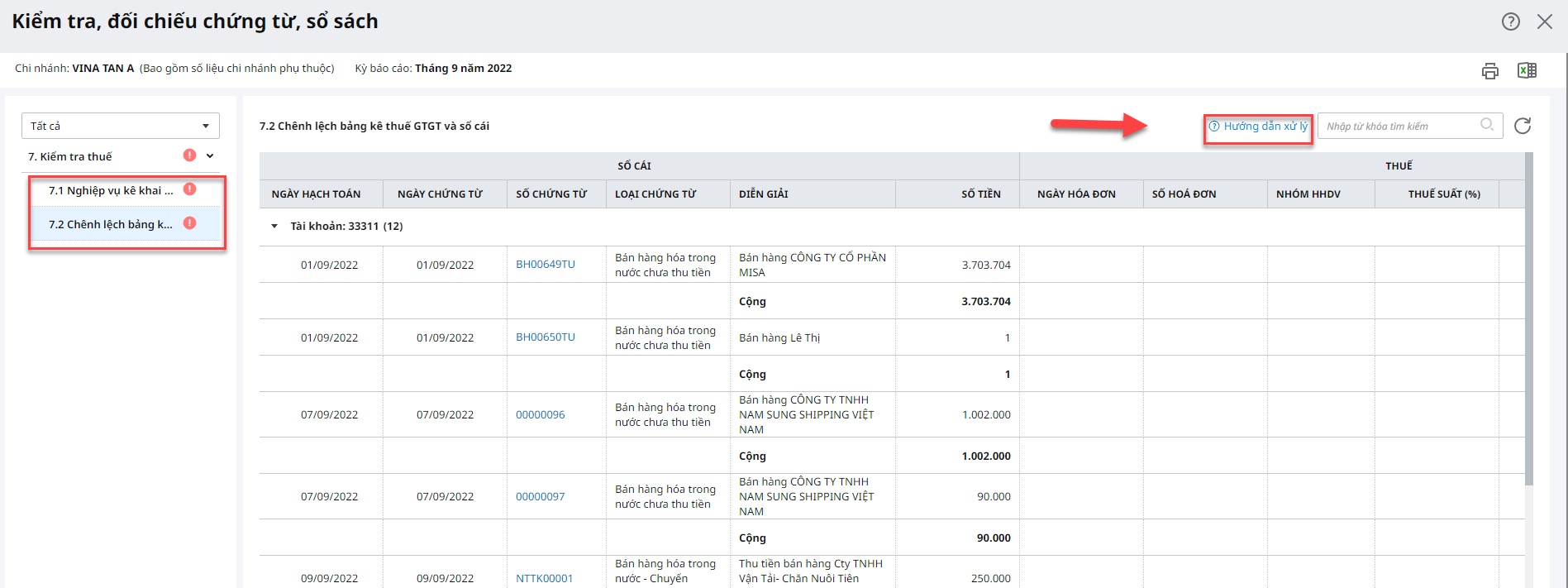Close the document check dialog

[1545, 22]
